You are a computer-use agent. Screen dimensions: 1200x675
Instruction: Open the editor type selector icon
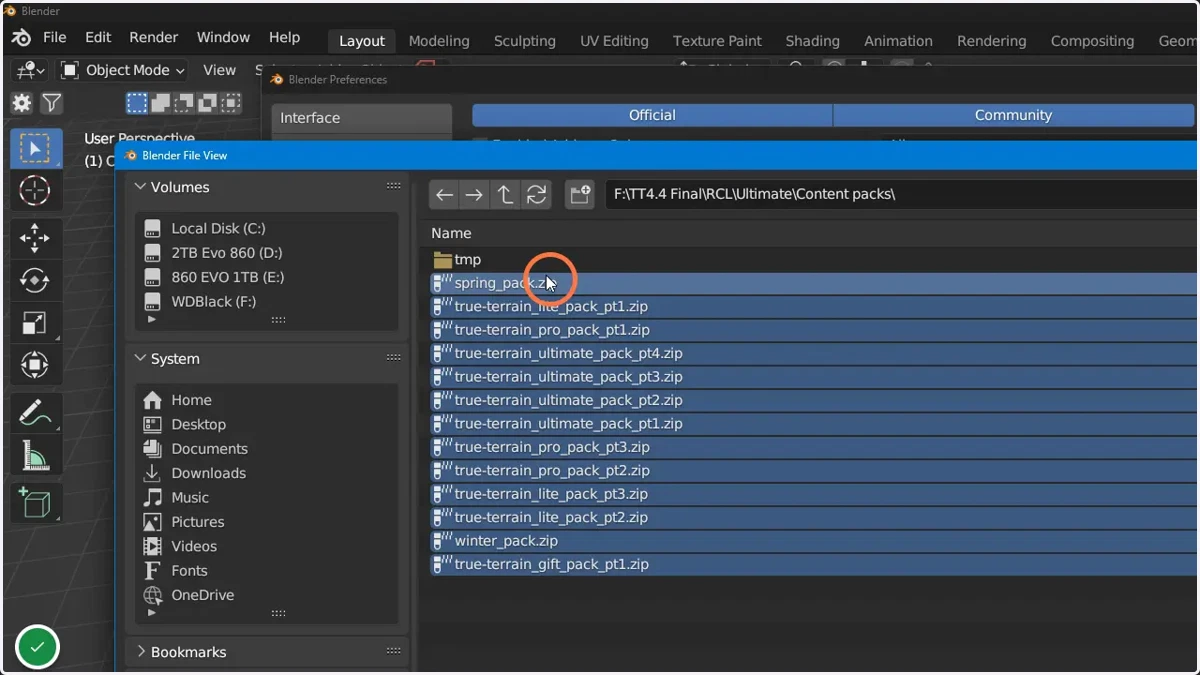29,70
